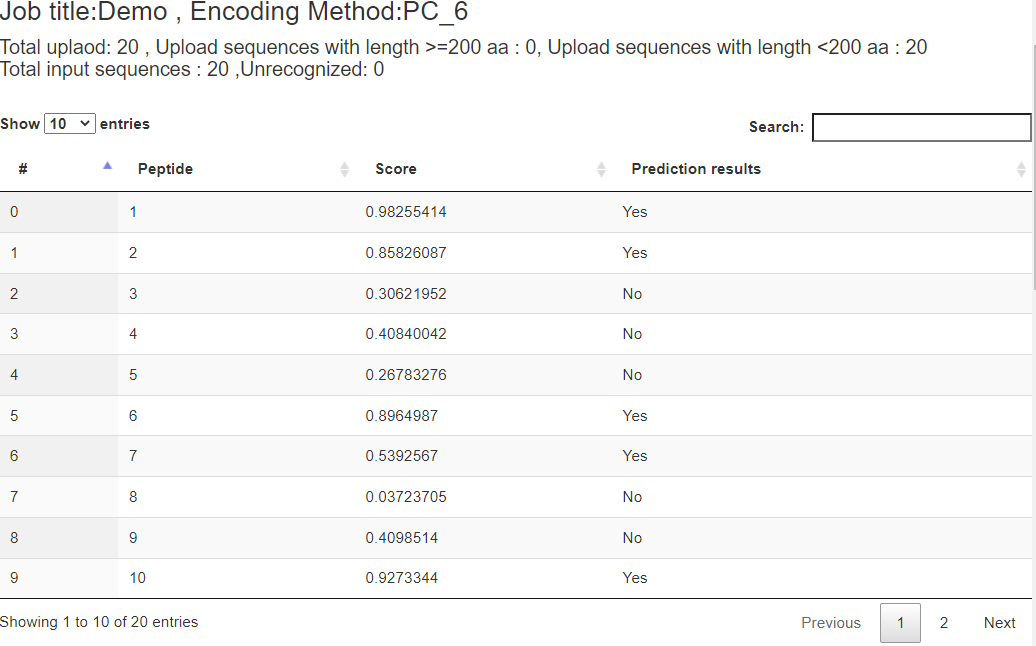Sort table by the # column arrow
Screen dimensions: 1036x646
pos(108,168)
